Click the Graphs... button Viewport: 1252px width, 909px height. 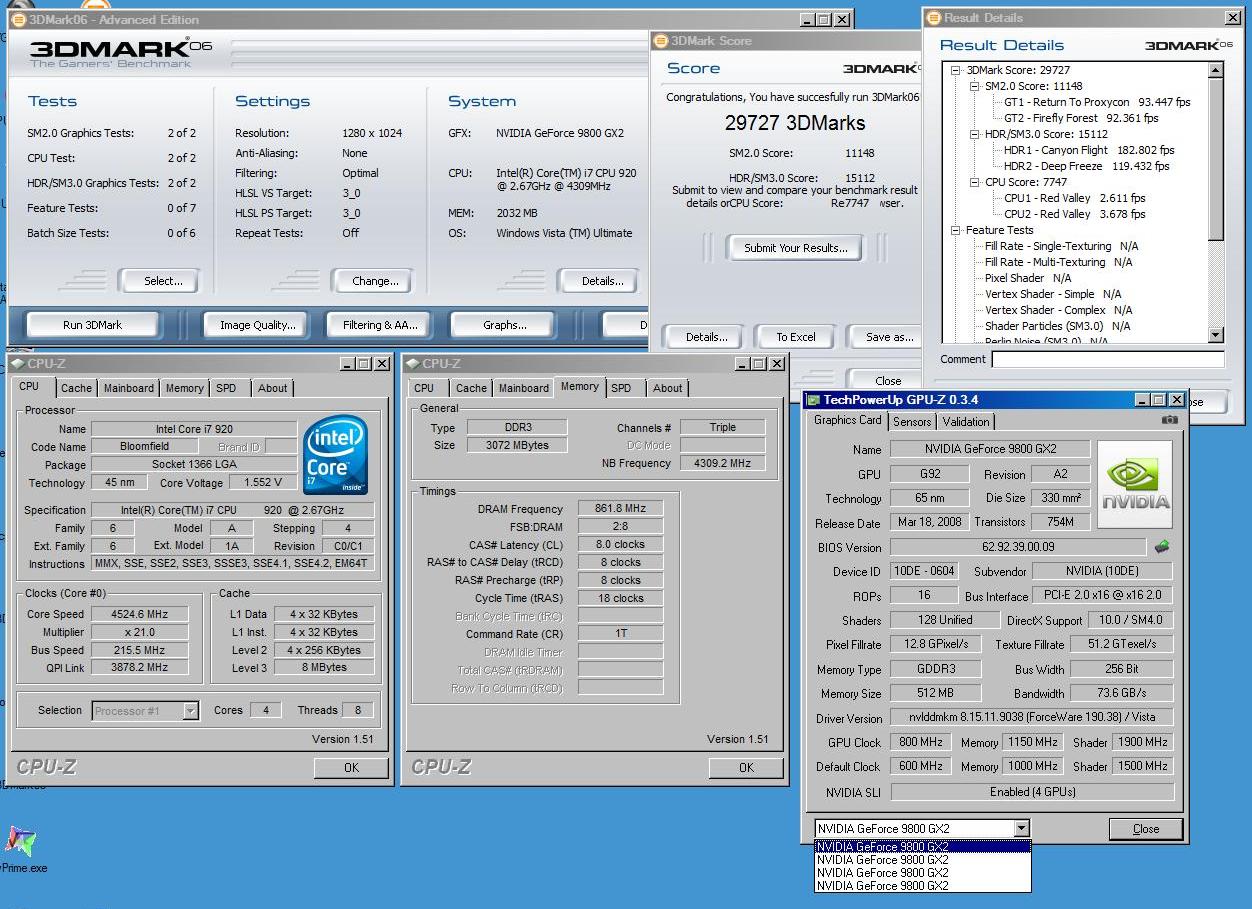505,325
